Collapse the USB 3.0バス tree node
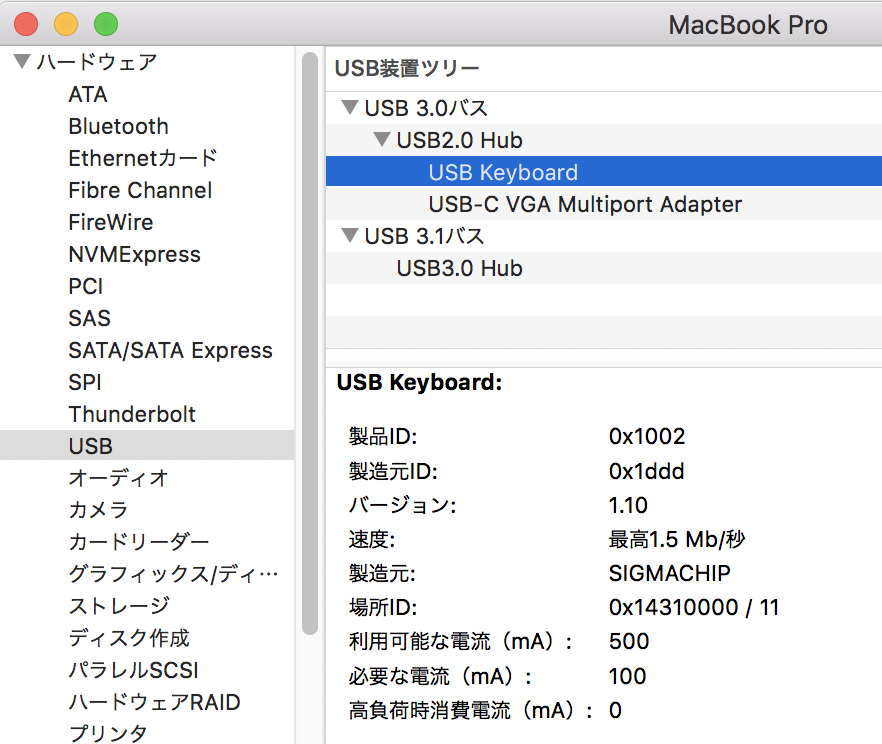 [x=350, y=107]
